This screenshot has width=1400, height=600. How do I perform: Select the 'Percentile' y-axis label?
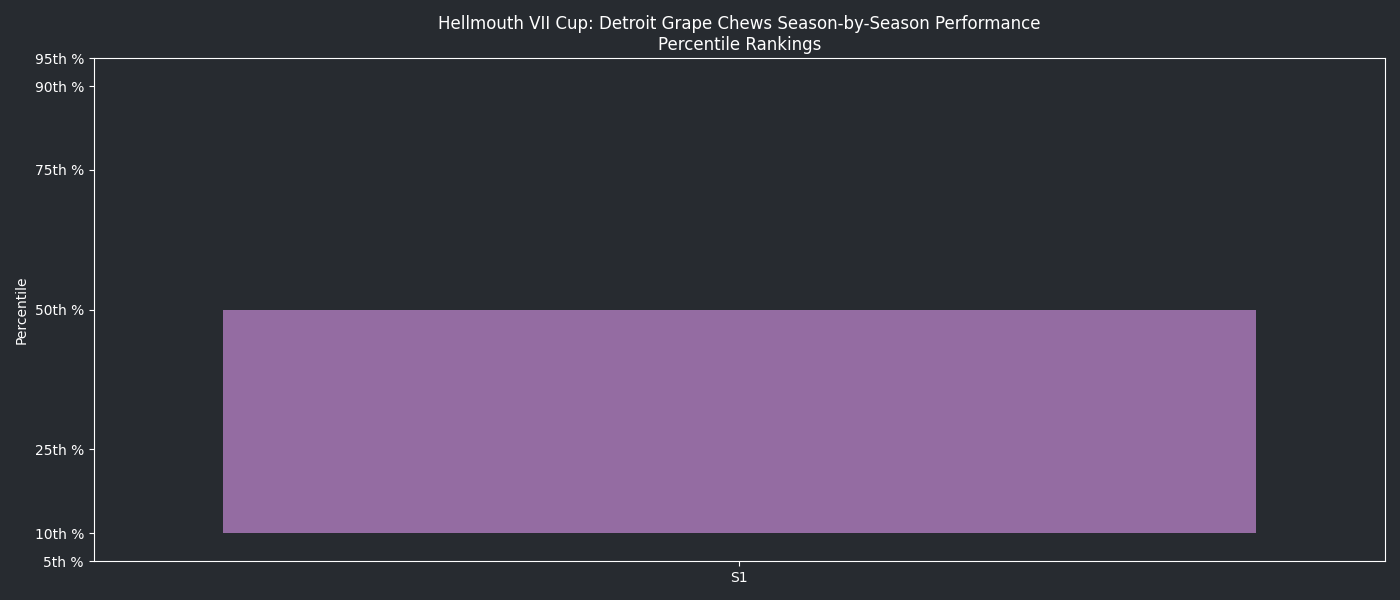(x=22, y=311)
